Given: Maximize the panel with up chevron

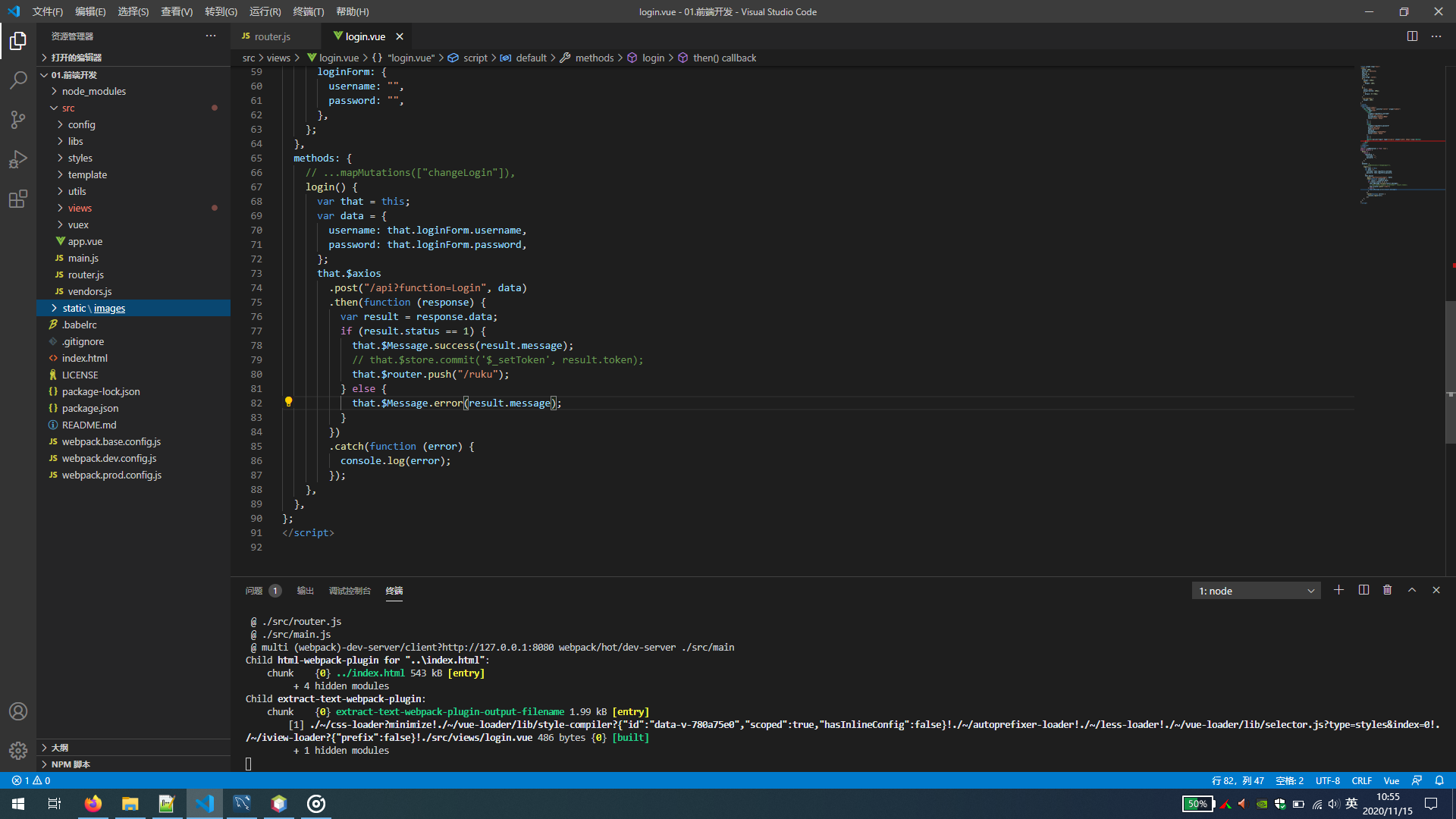Looking at the screenshot, I should tap(1412, 590).
